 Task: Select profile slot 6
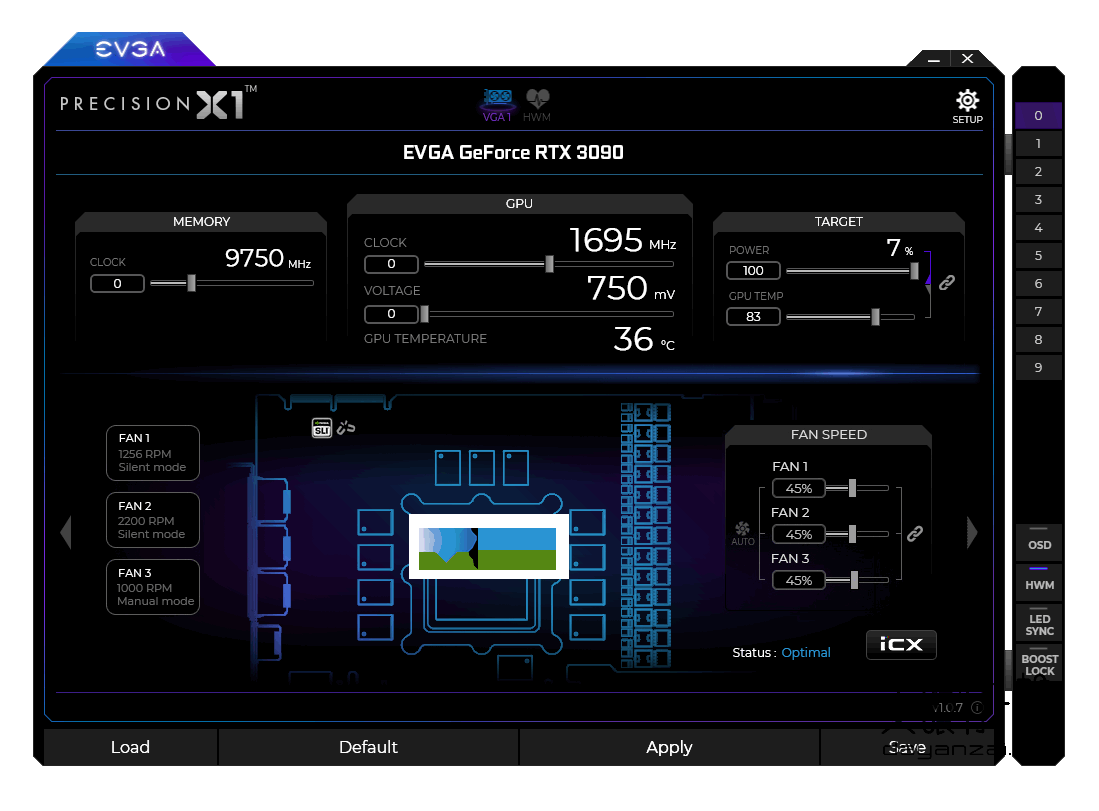(1038, 284)
